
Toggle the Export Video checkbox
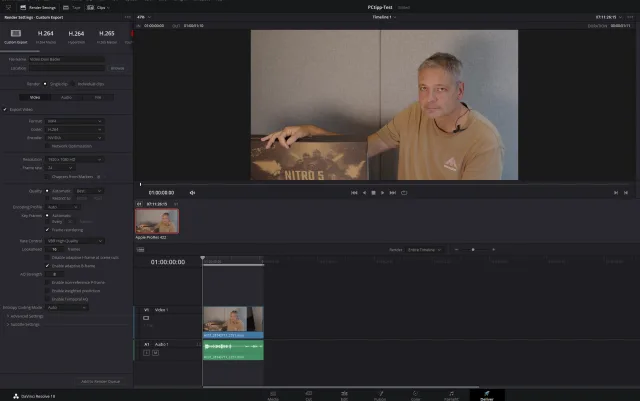click(5, 109)
